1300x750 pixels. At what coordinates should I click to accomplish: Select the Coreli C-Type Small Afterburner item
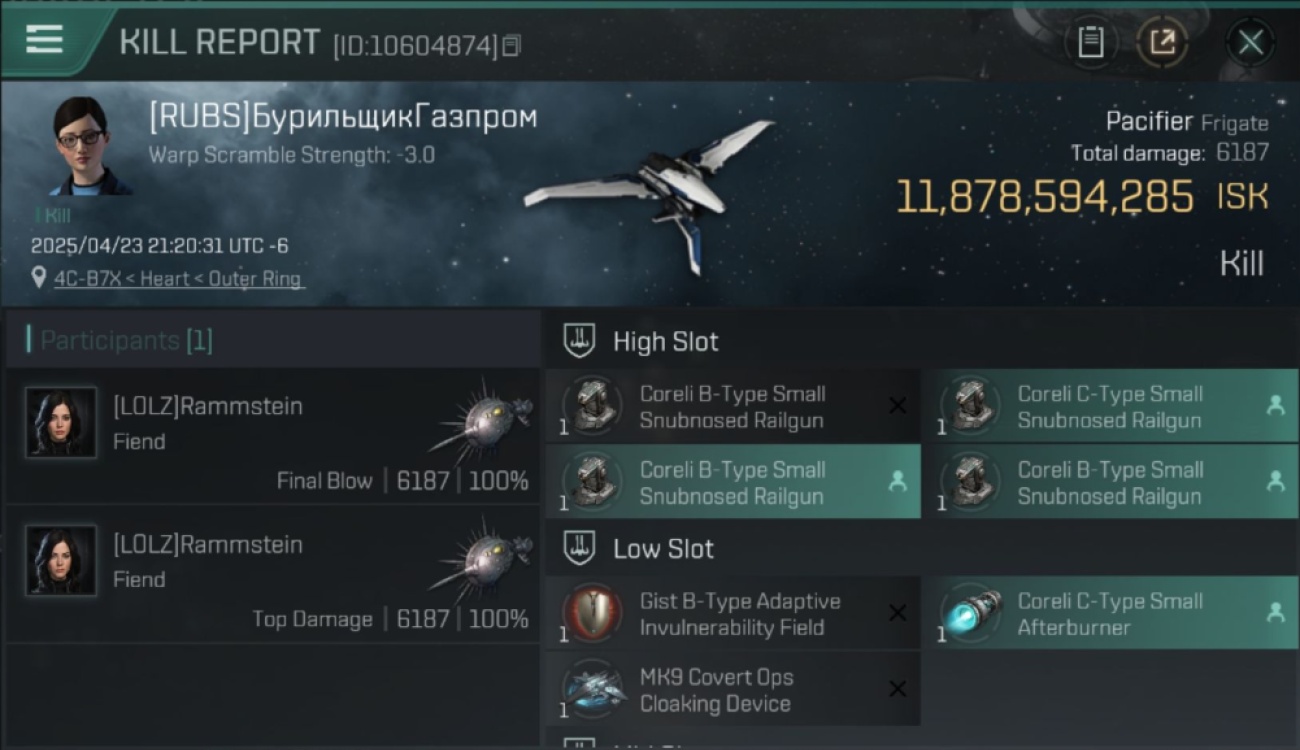[1111, 614]
